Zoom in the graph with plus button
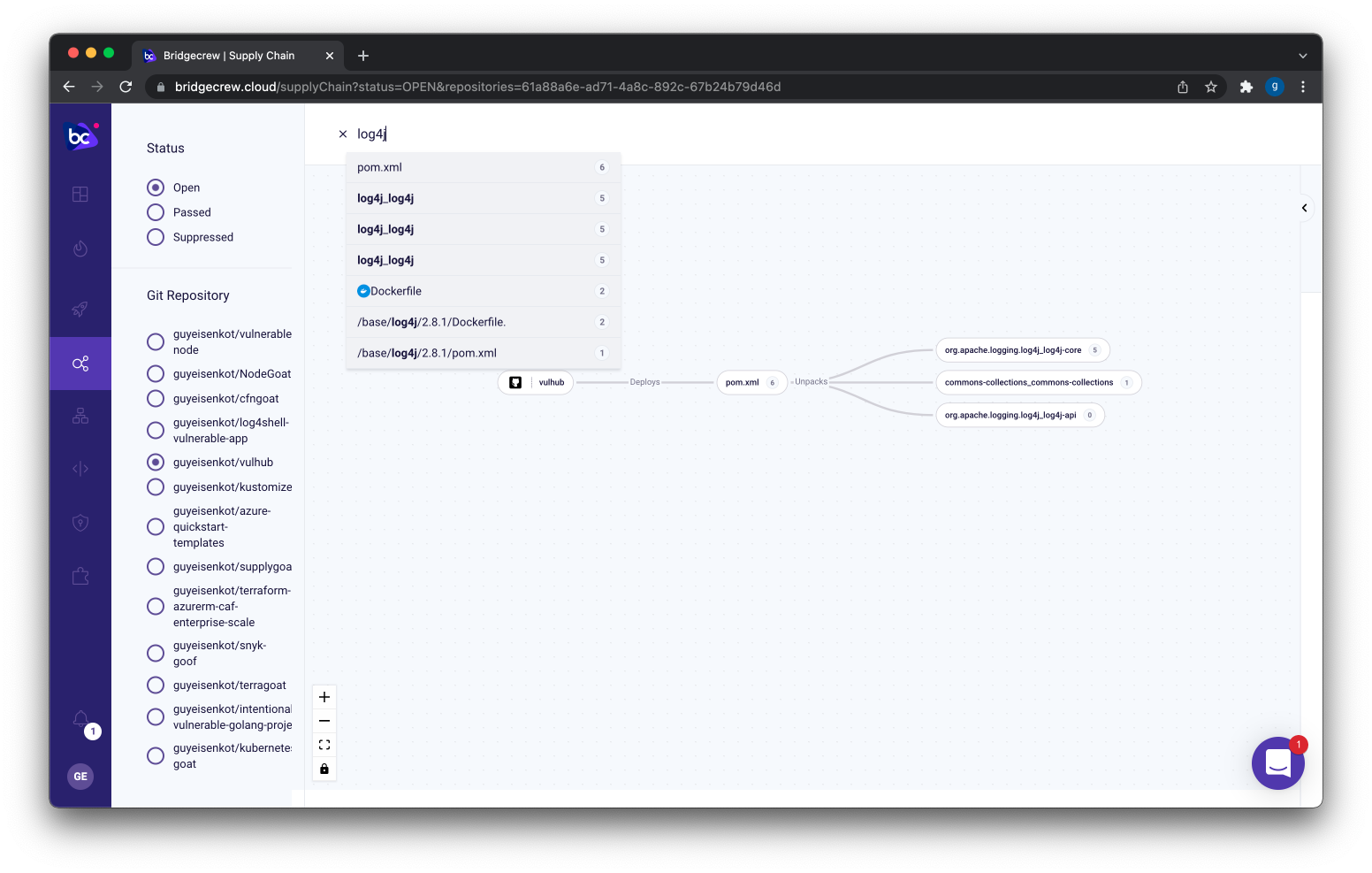Screen dimensions: 1372x873 (324, 697)
